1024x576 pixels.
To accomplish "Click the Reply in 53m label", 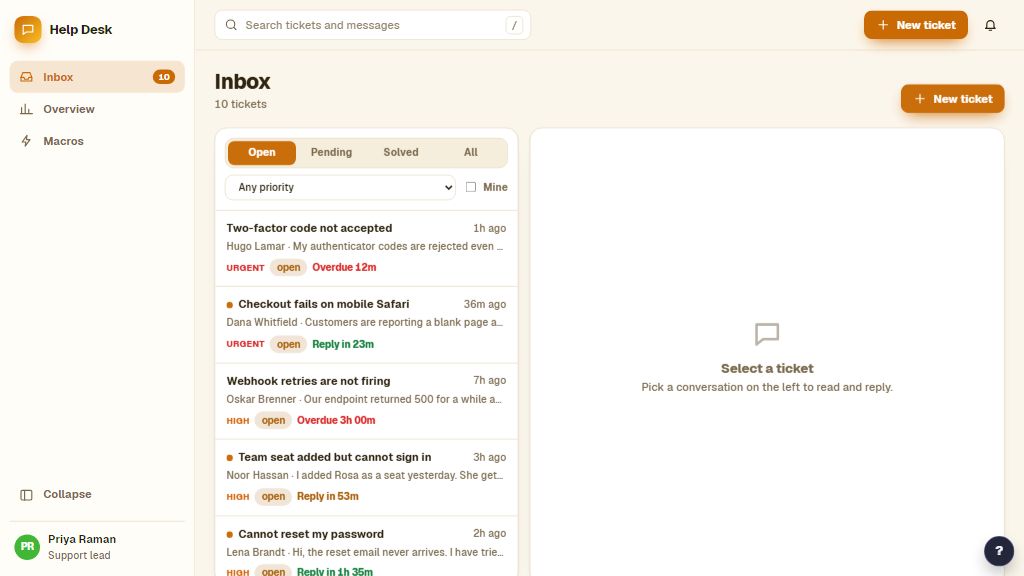I will click(x=328, y=496).
